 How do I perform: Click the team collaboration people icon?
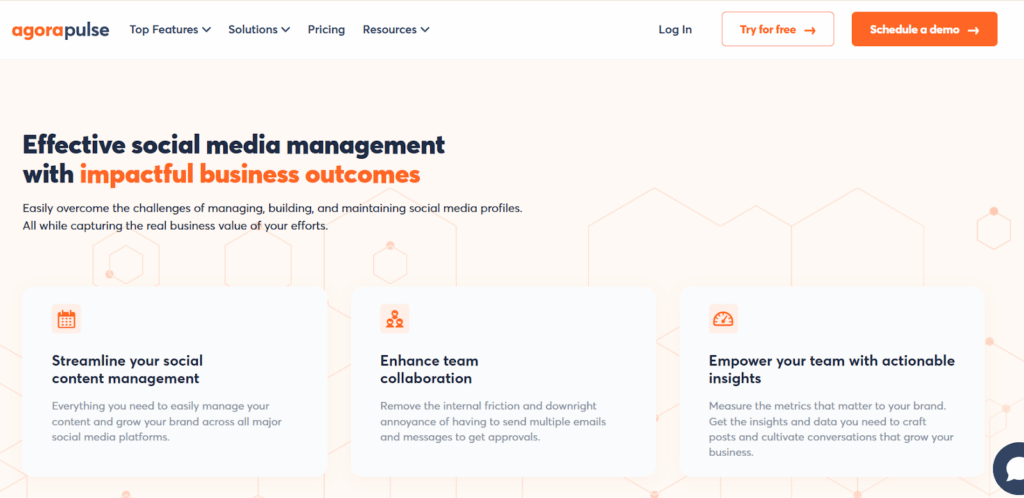coord(394,319)
